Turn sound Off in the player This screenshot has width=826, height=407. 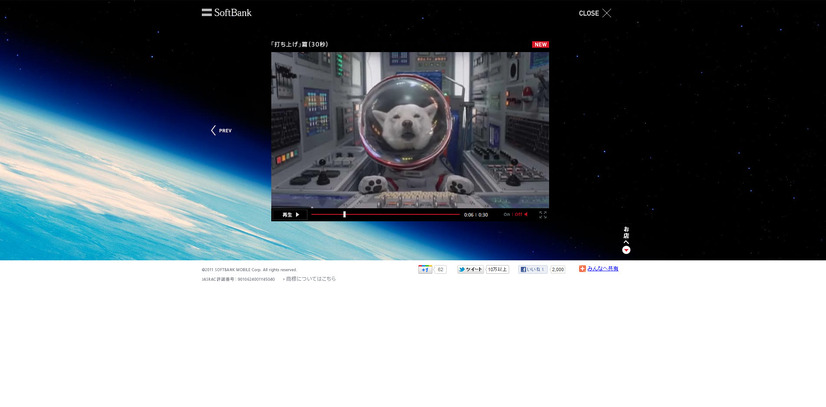coord(520,214)
